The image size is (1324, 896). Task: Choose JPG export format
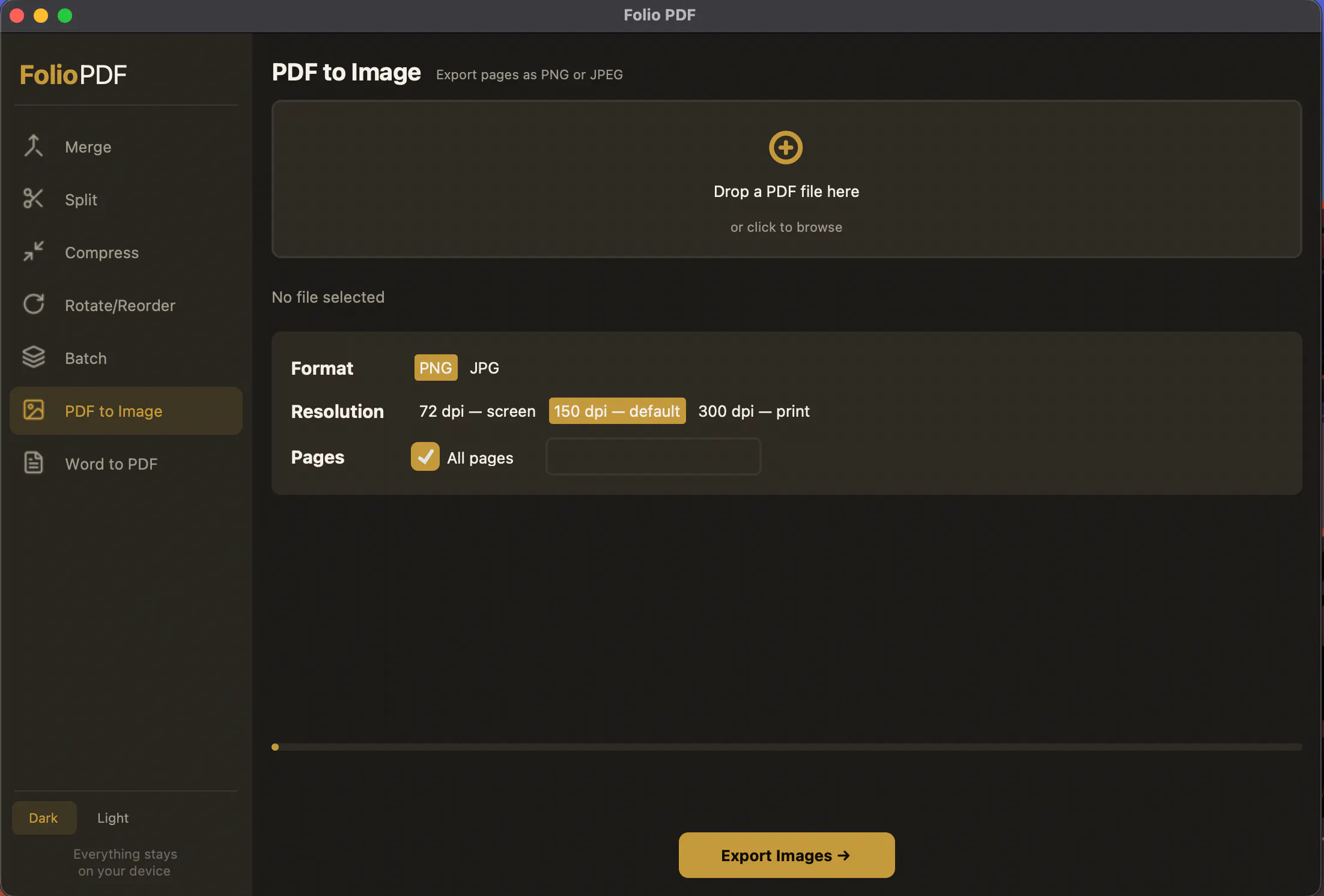tap(484, 368)
